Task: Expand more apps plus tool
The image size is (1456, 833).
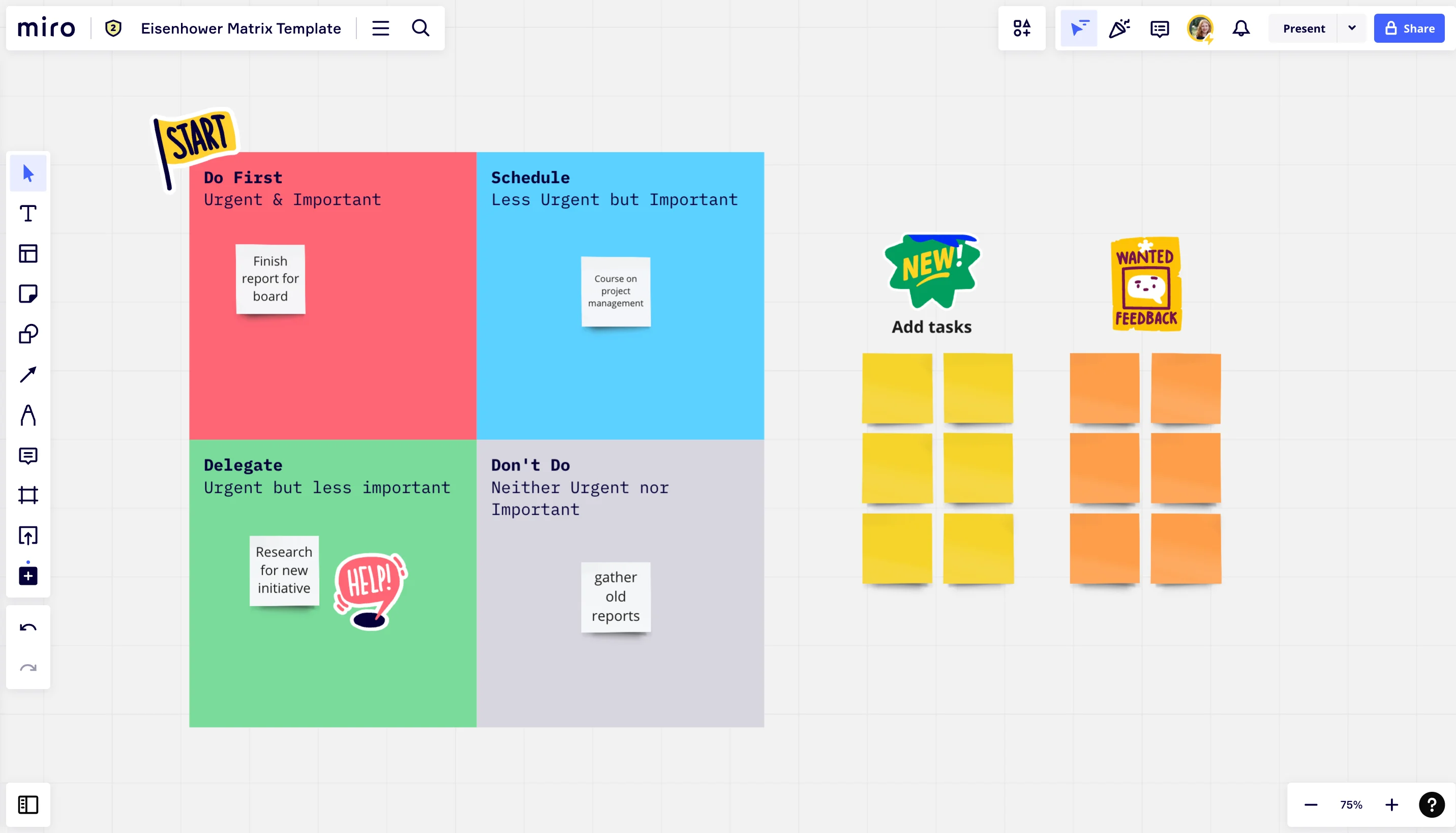Action: (28, 576)
